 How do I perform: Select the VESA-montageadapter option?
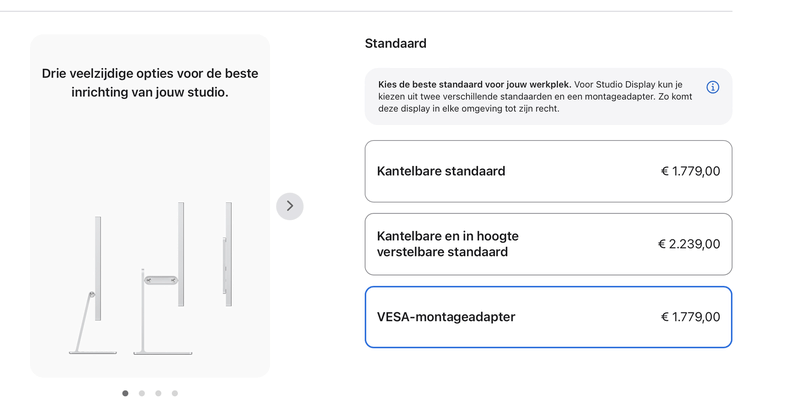[x=548, y=317]
